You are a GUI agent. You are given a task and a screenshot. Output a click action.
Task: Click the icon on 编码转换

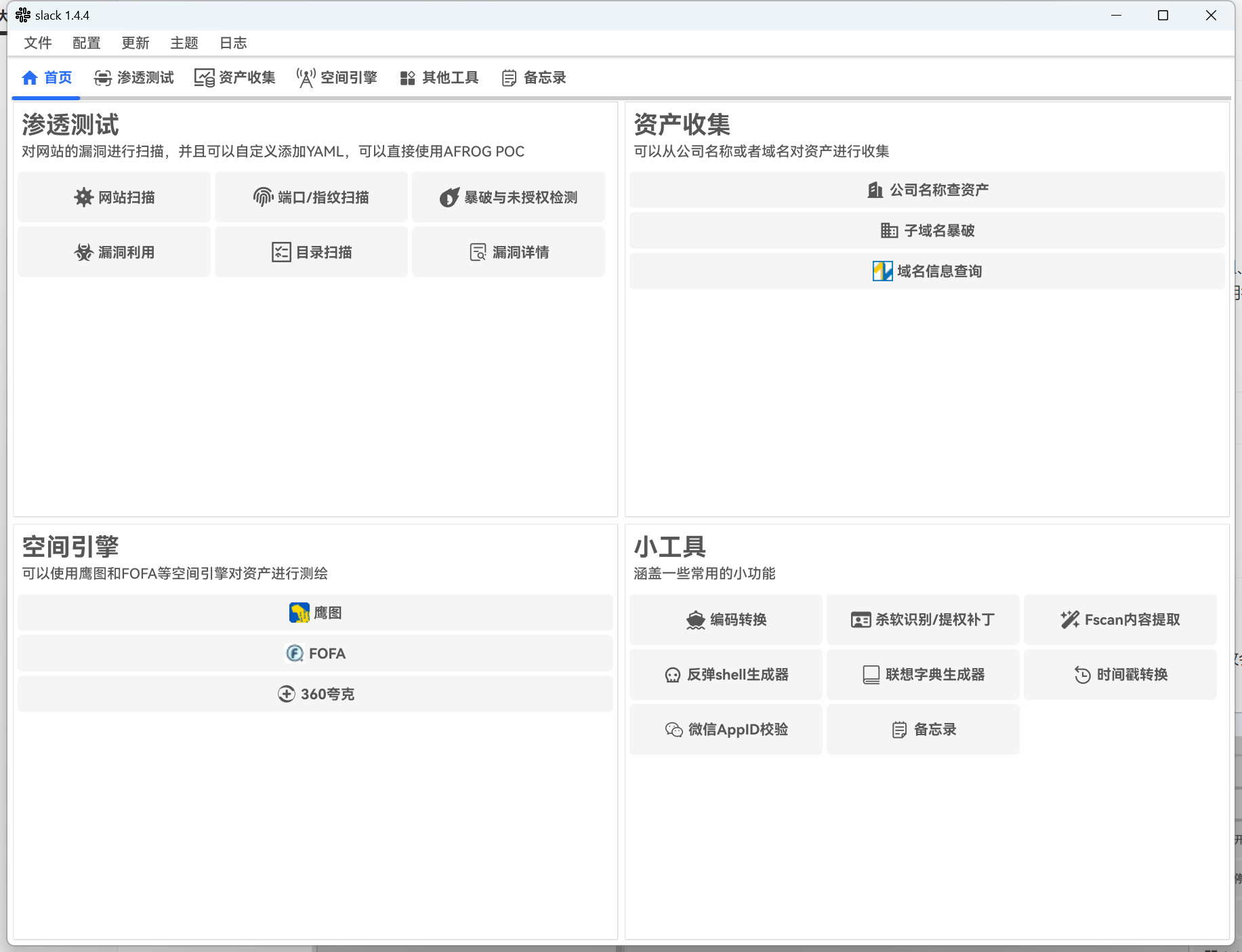(x=696, y=620)
